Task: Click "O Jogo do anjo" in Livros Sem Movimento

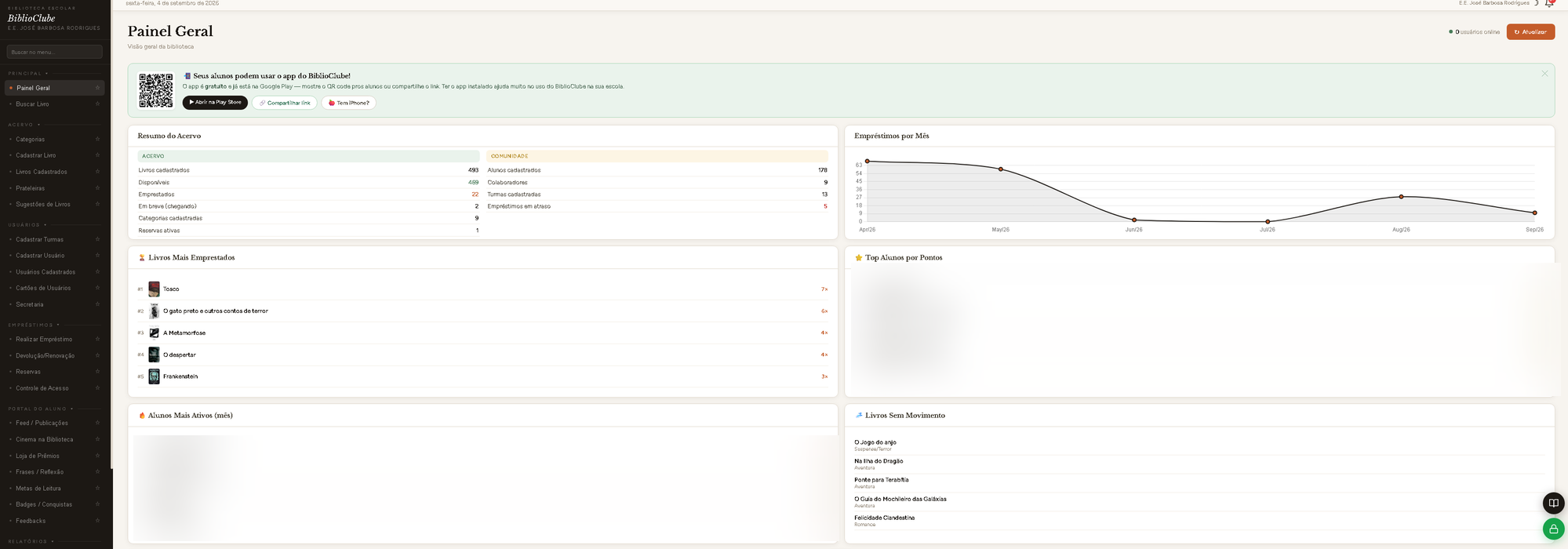Action: pyautogui.click(x=875, y=442)
